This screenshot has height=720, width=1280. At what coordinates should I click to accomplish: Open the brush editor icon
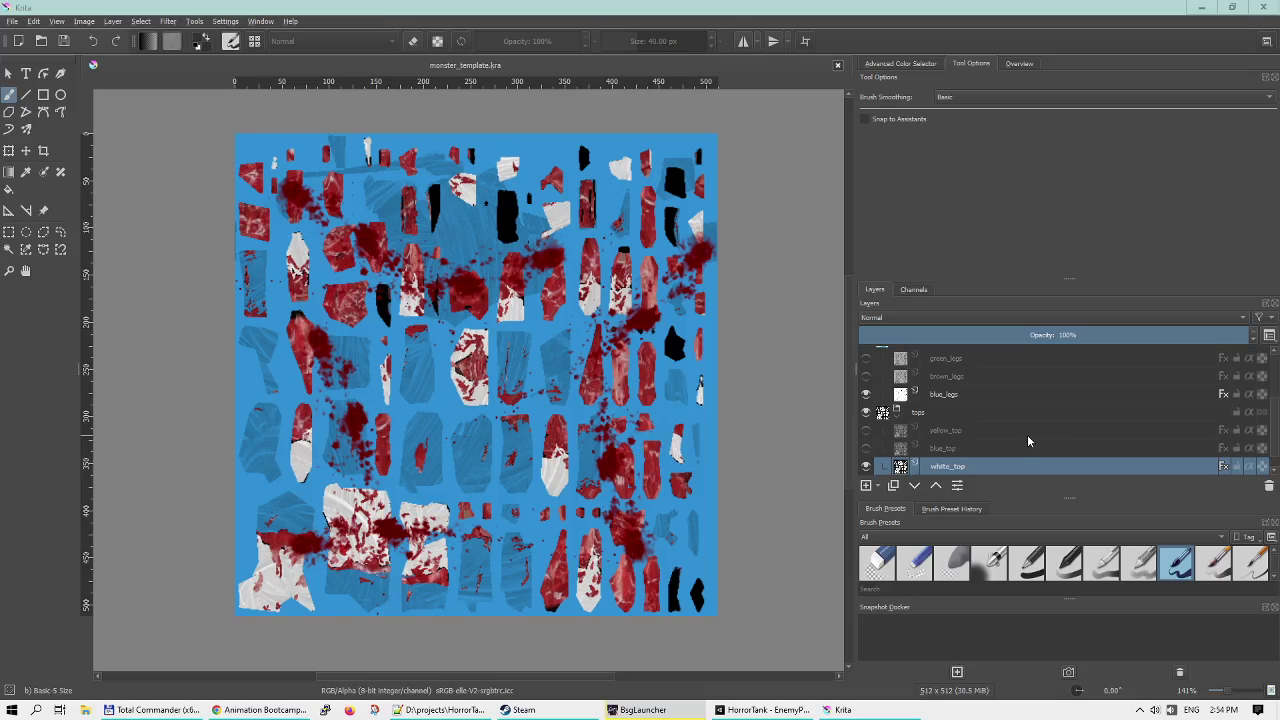click(x=231, y=41)
